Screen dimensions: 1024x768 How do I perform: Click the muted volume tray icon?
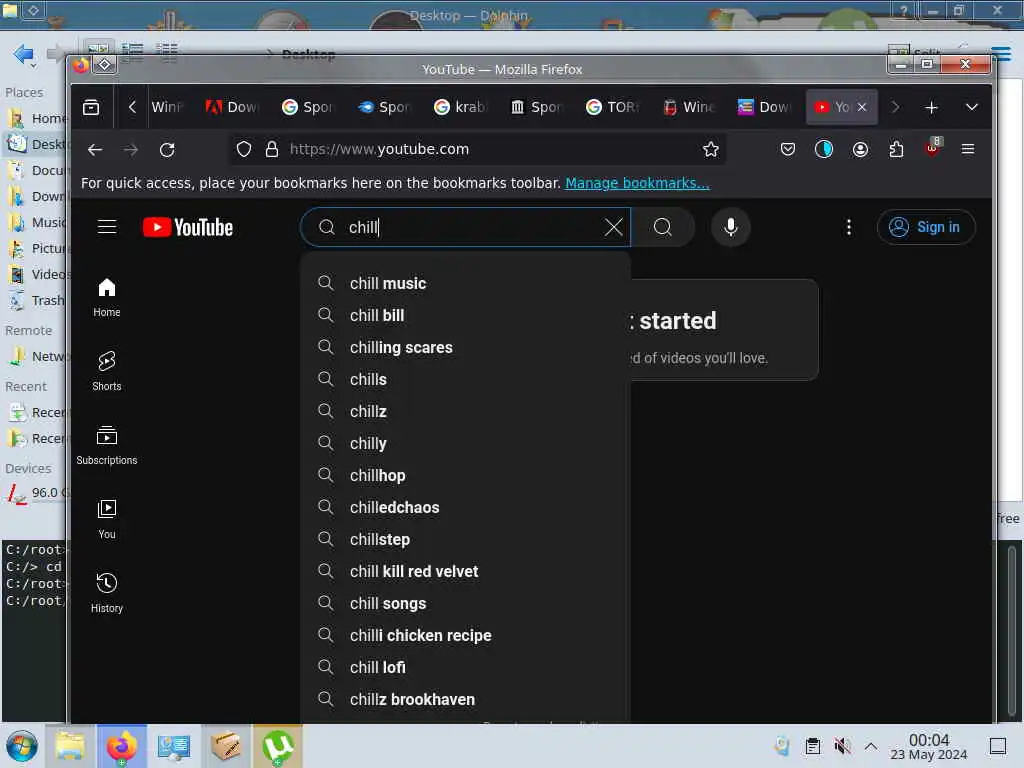(842, 746)
